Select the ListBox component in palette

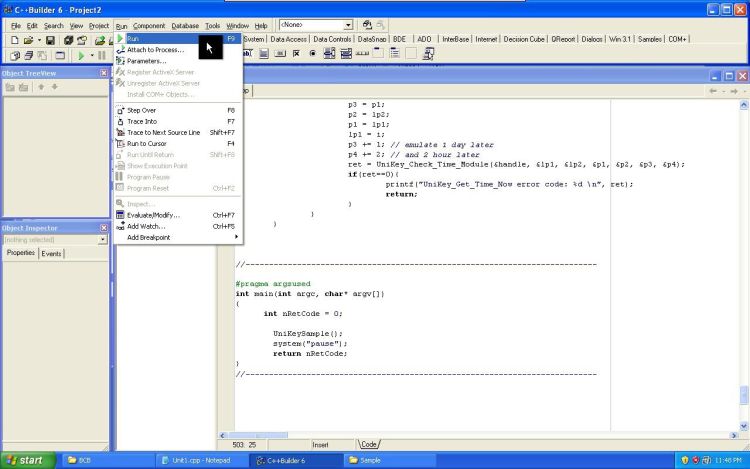pos(330,54)
